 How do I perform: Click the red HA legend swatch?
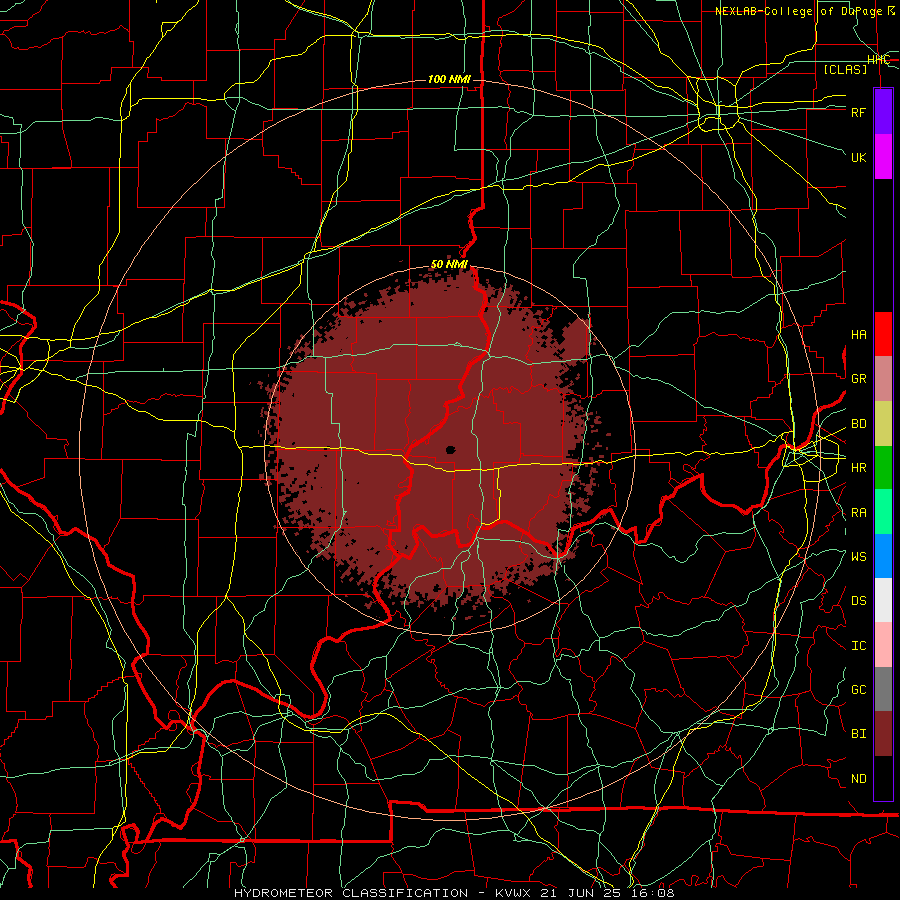tap(883, 334)
